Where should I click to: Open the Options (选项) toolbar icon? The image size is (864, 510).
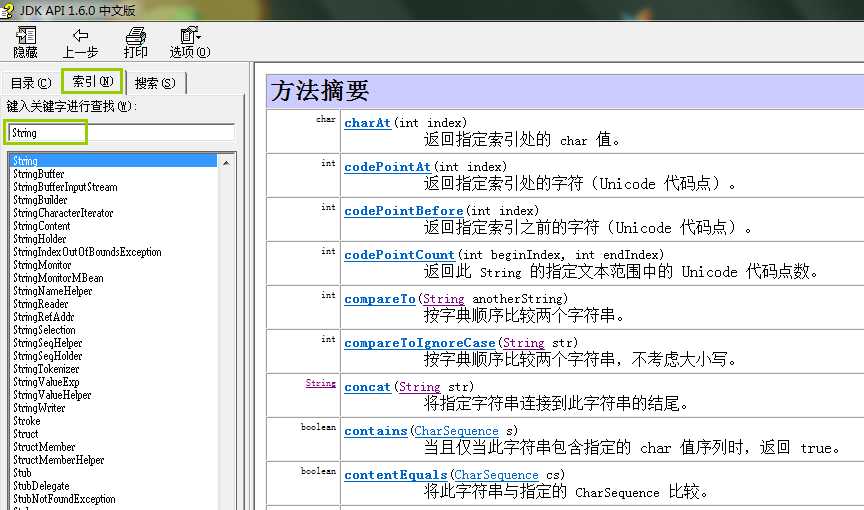190,42
